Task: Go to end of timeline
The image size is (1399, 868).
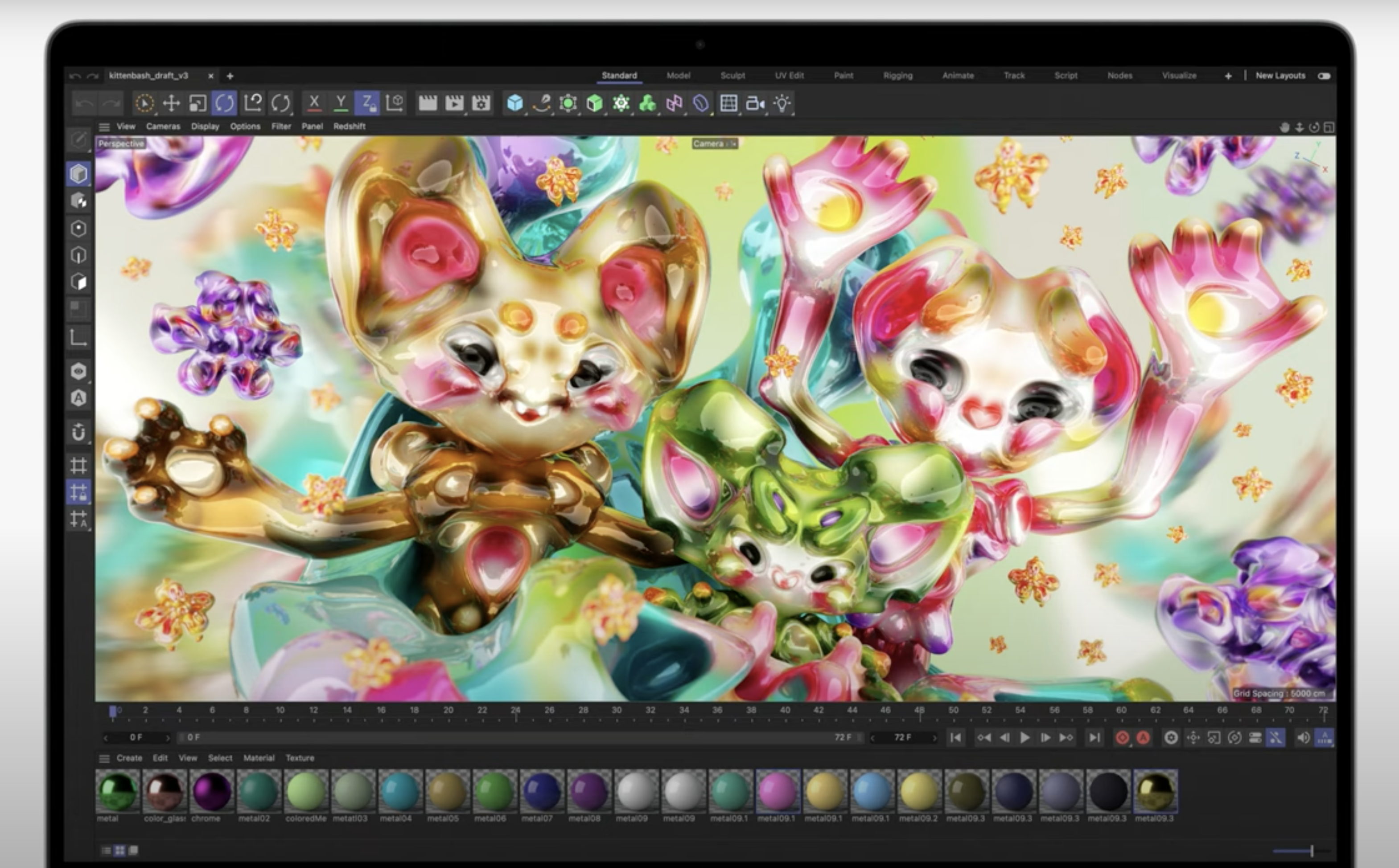Action: click(1095, 738)
